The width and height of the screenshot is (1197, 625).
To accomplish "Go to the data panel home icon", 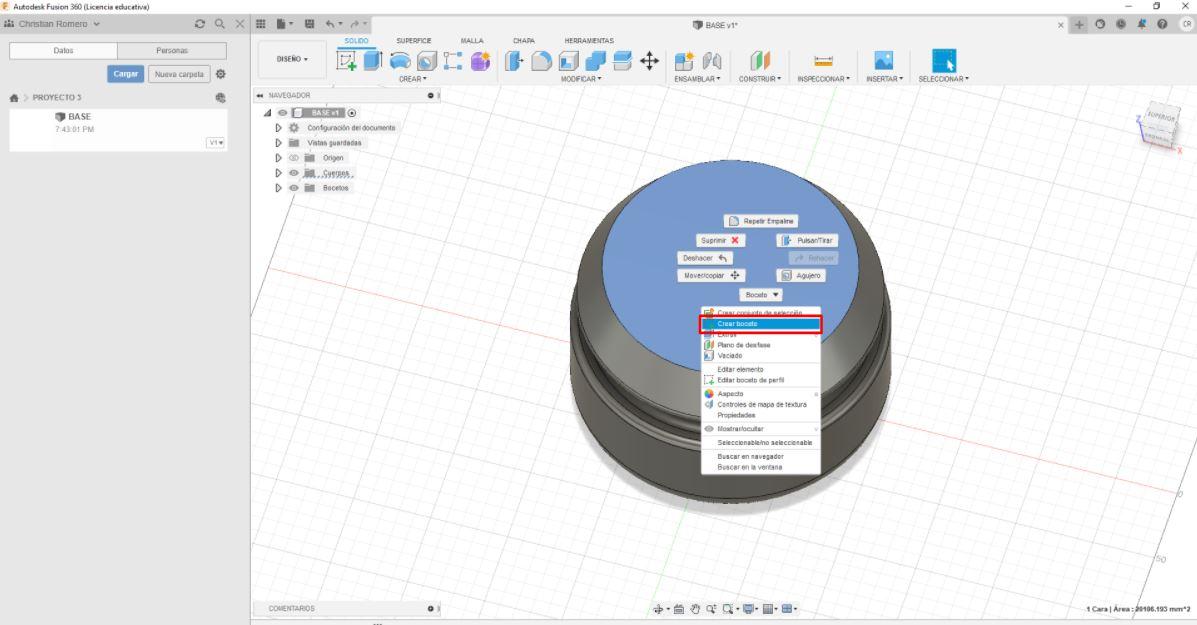I will pos(14,98).
